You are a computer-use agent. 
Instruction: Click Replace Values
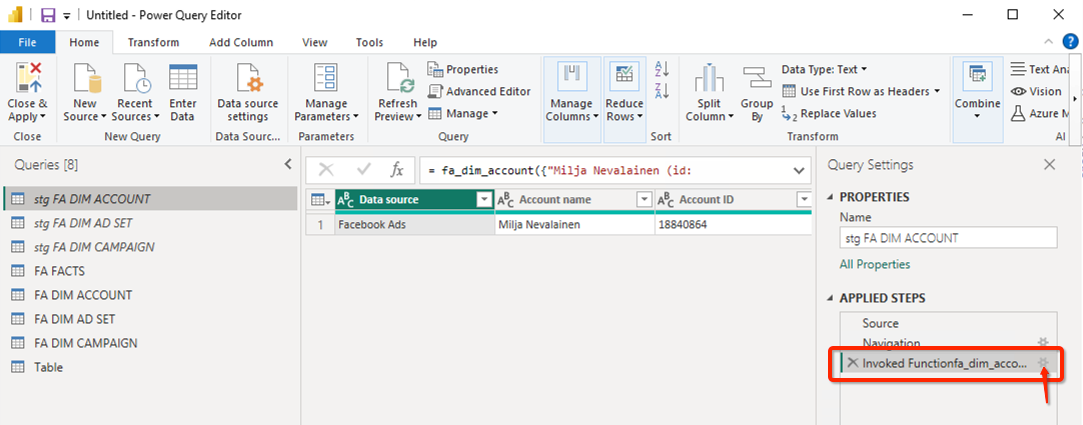(x=829, y=113)
